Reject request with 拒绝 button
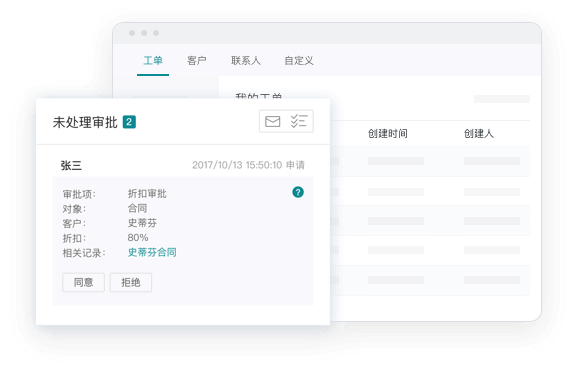 (x=131, y=282)
